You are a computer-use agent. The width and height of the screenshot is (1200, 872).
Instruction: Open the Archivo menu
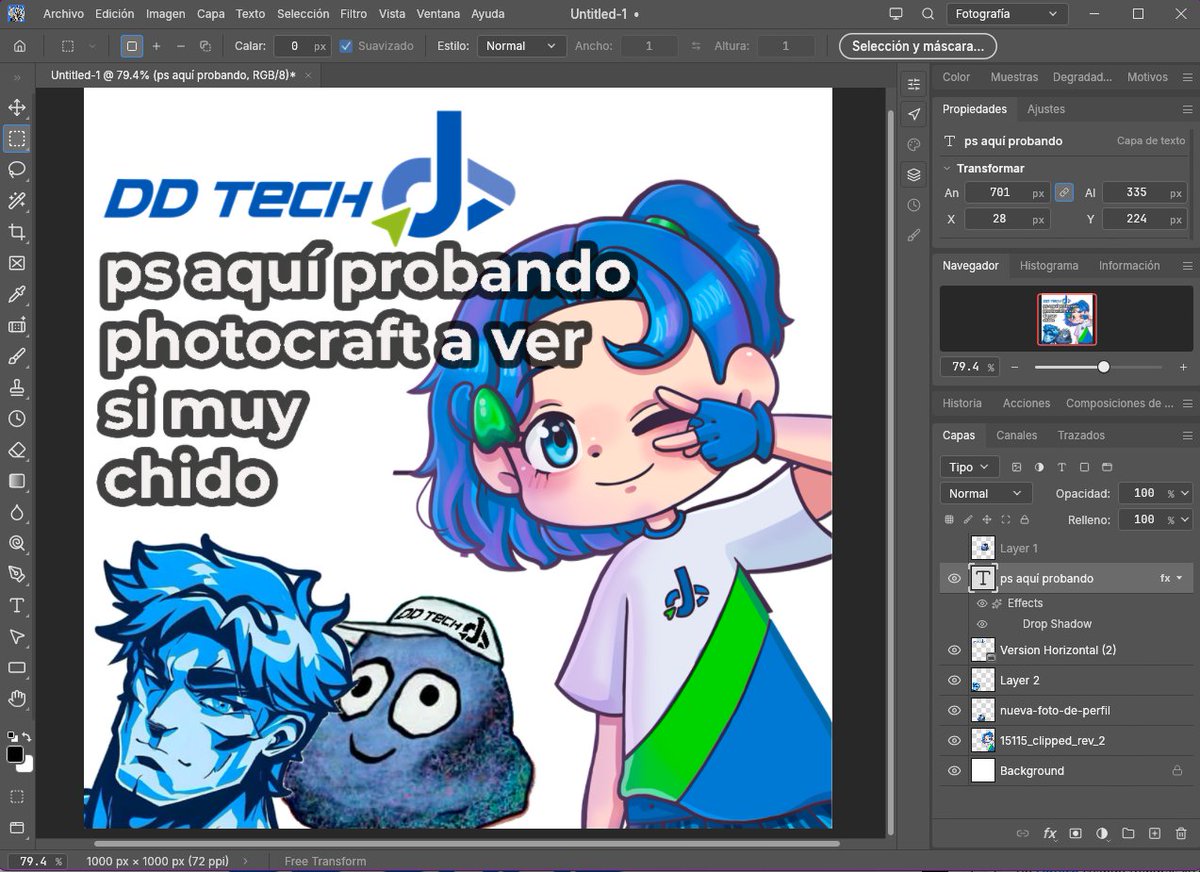pyautogui.click(x=63, y=14)
